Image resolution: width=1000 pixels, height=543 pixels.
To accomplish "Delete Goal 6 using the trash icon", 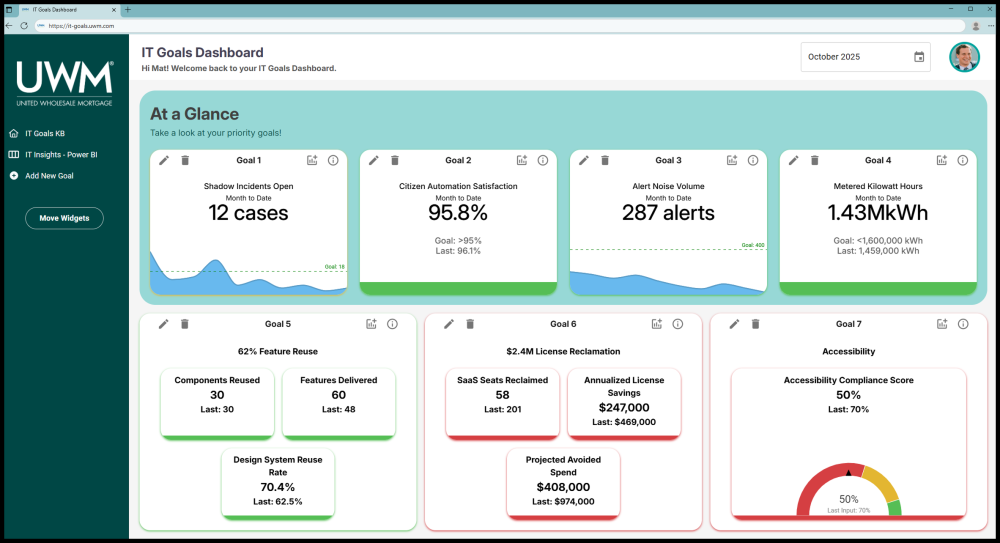I will (x=470, y=324).
